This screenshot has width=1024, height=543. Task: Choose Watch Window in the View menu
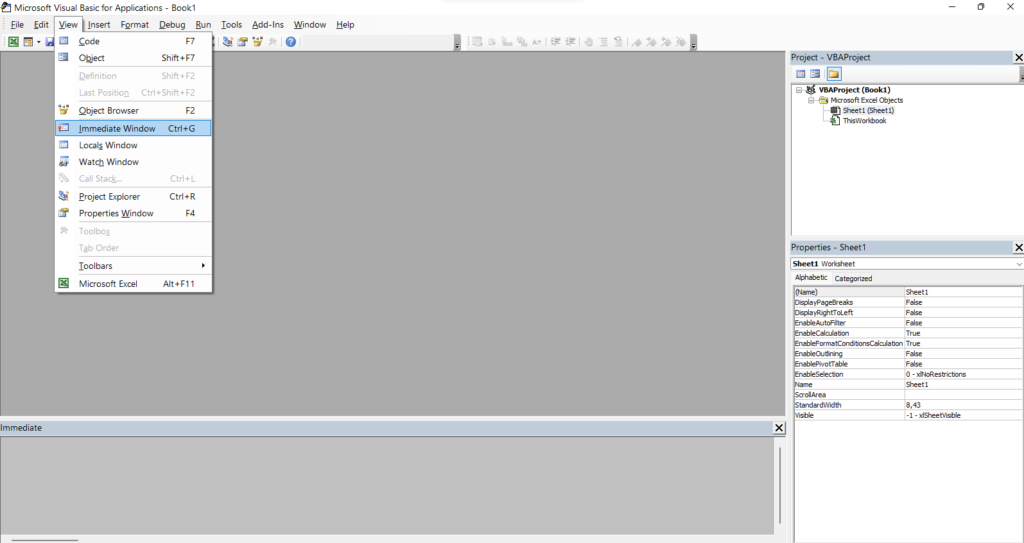[x=133, y=162]
